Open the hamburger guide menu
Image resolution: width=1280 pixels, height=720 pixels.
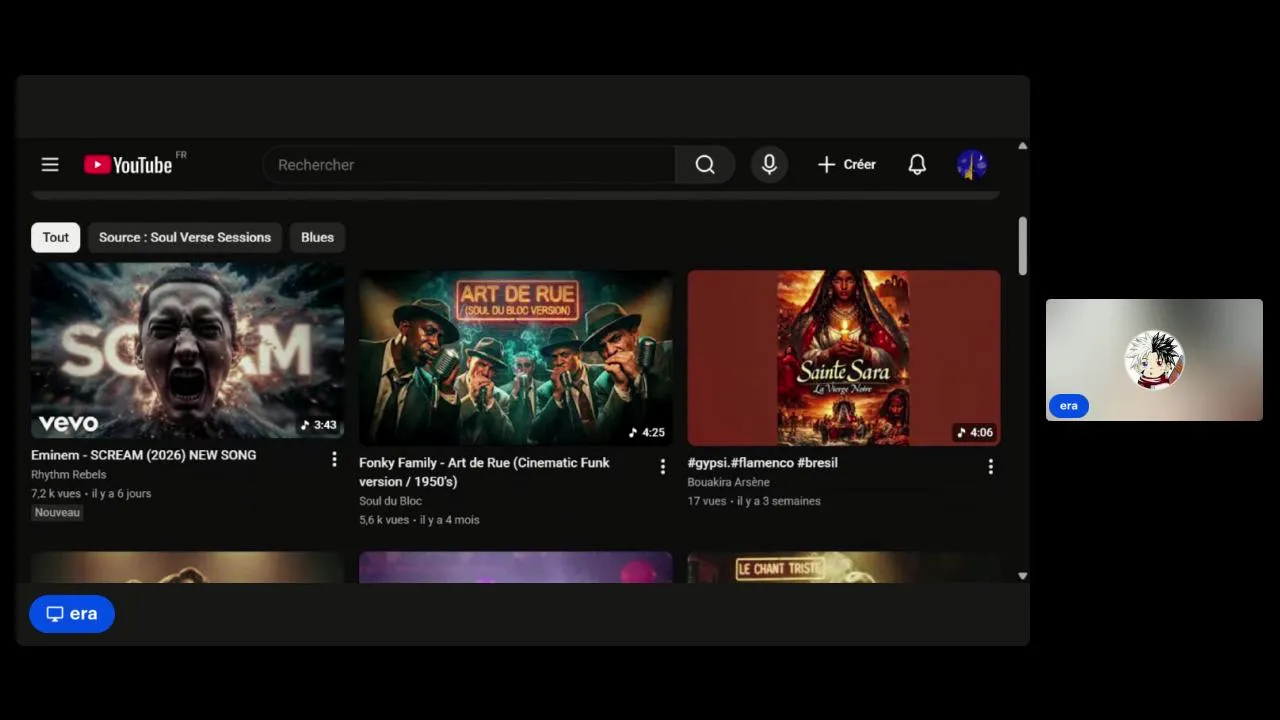pos(50,165)
